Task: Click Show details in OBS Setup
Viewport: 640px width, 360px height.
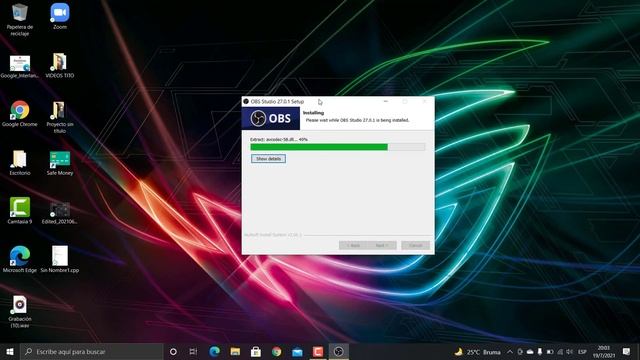Action: 268,158
